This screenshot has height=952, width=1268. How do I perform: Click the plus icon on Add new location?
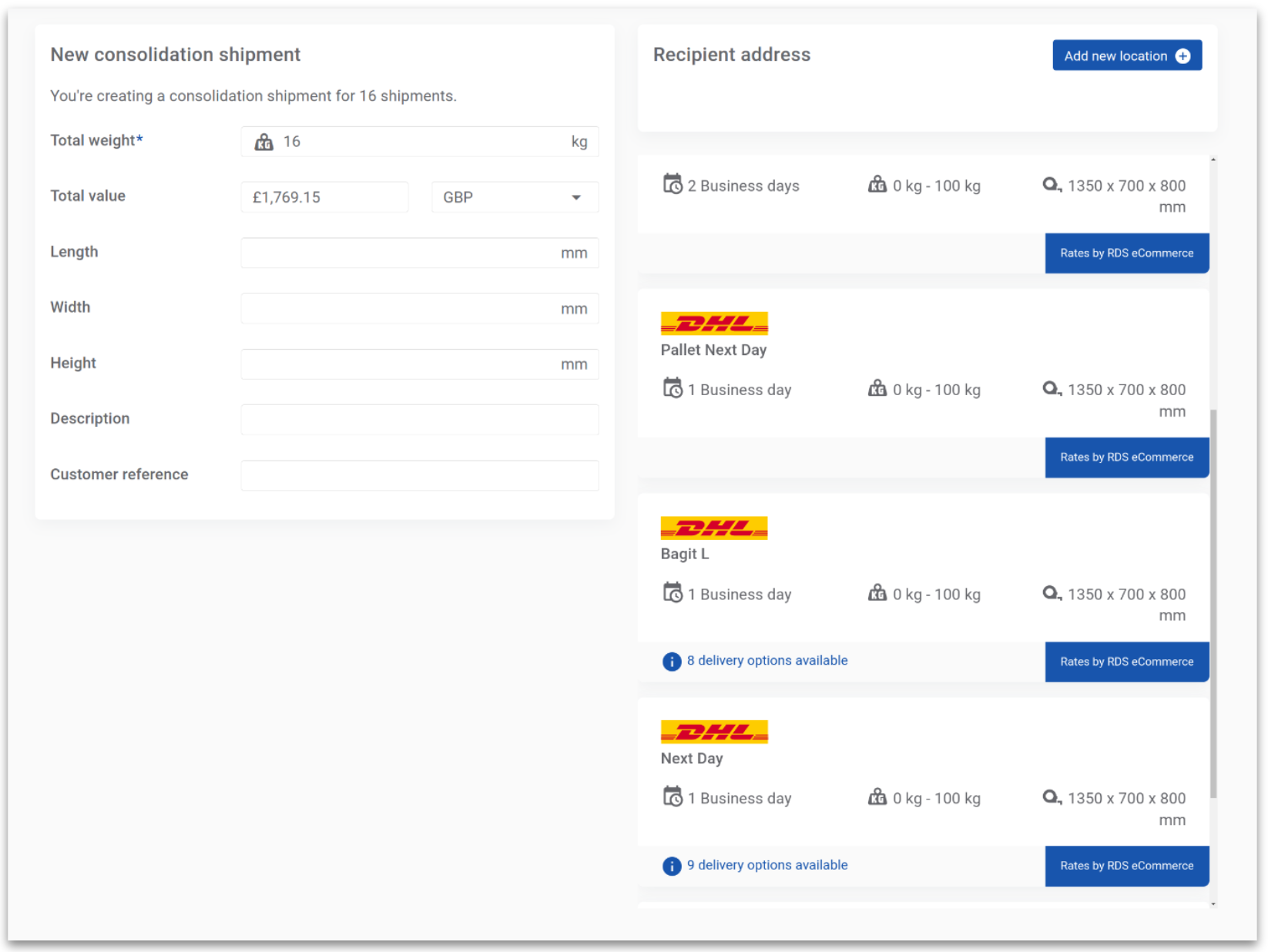(1182, 56)
